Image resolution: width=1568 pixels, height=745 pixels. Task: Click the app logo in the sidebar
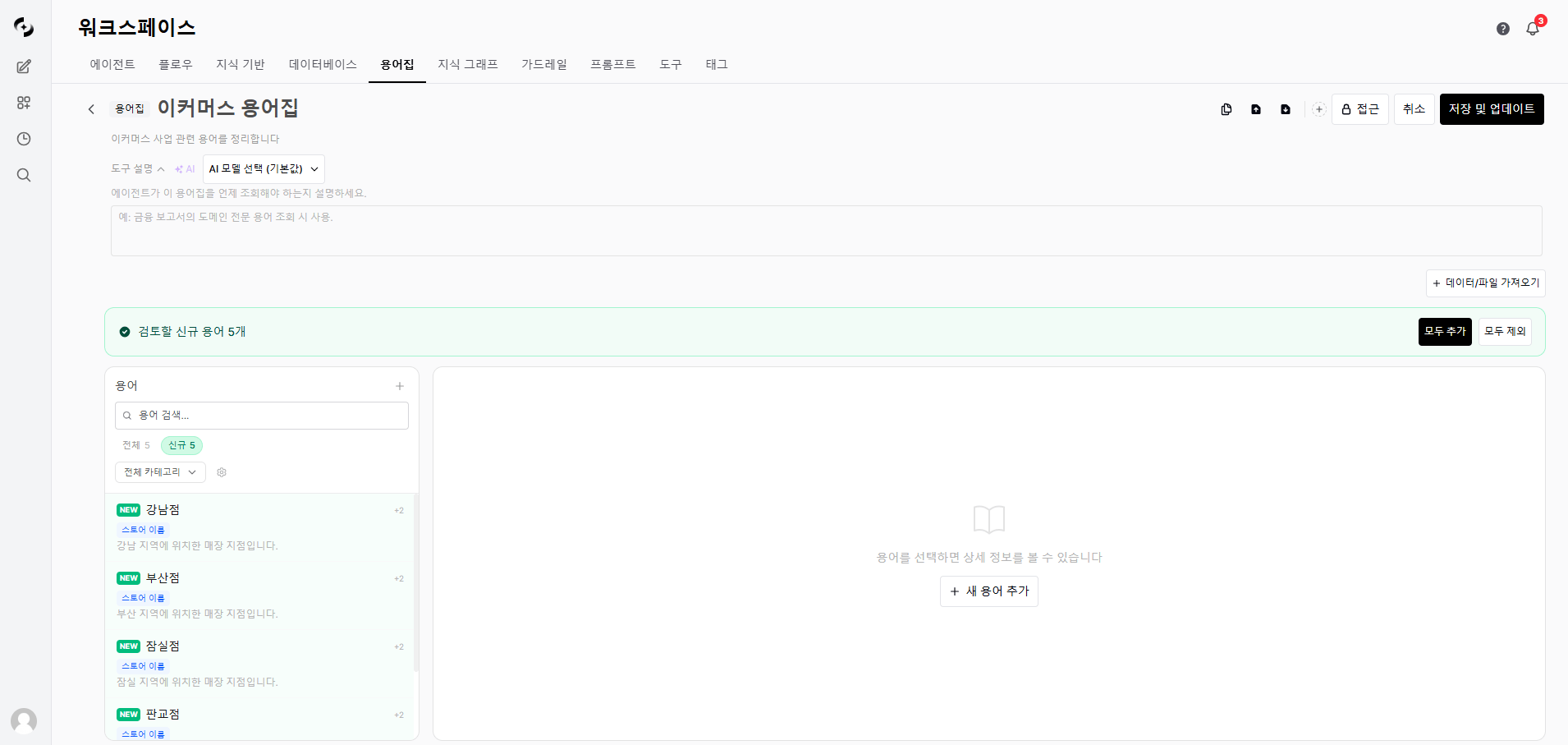tap(24, 27)
